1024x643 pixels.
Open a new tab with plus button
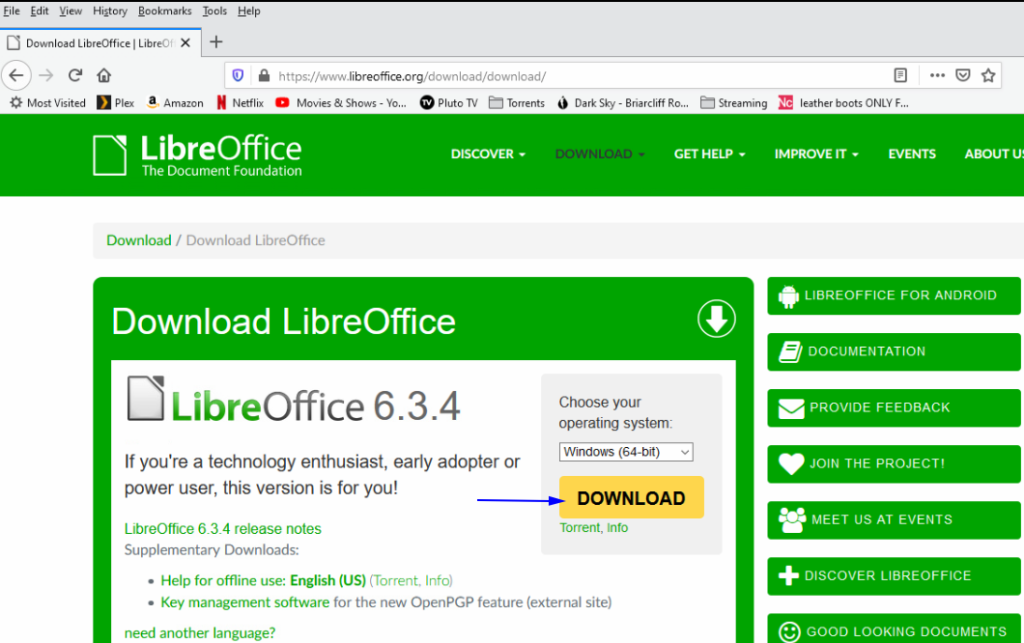pyautogui.click(x=216, y=42)
